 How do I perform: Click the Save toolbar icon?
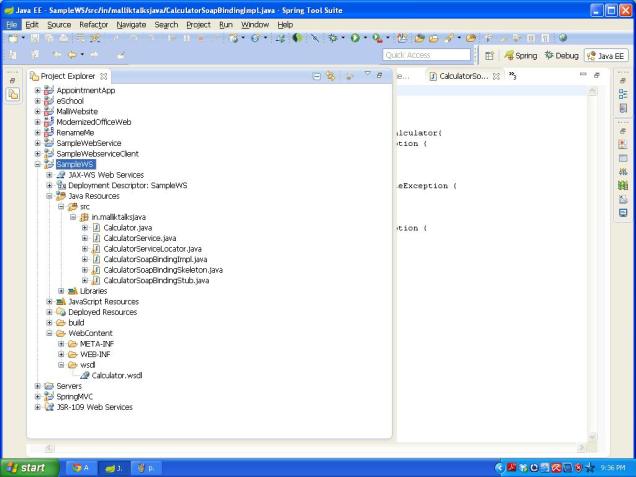click(x=35, y=38)
